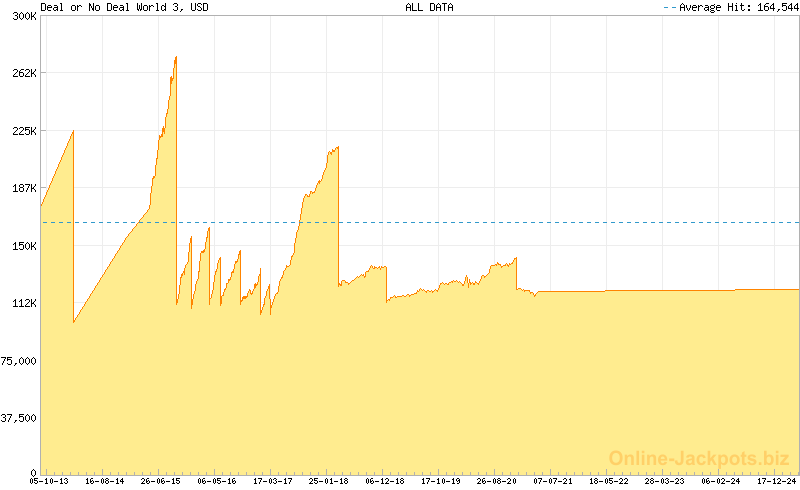Image resolution: width=800 pixels, height=490 pixels.
Task: Click the 300K label on the y-axis
Action: click(x=23, y=16)
